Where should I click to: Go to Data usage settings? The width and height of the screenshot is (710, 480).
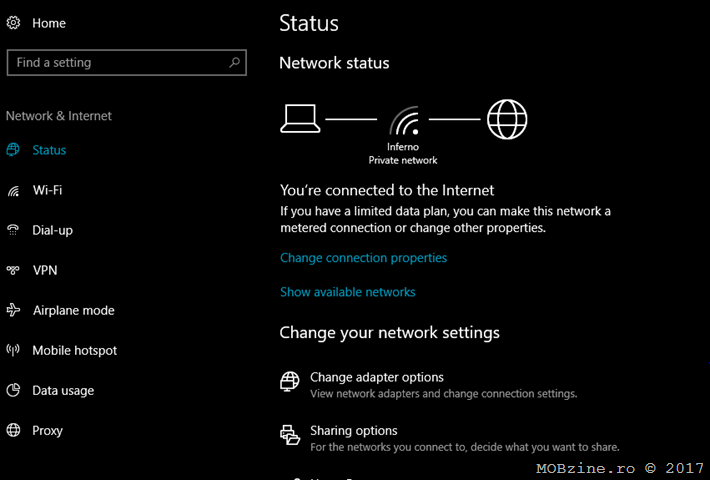pyautogui.click(x=63, y=390)
